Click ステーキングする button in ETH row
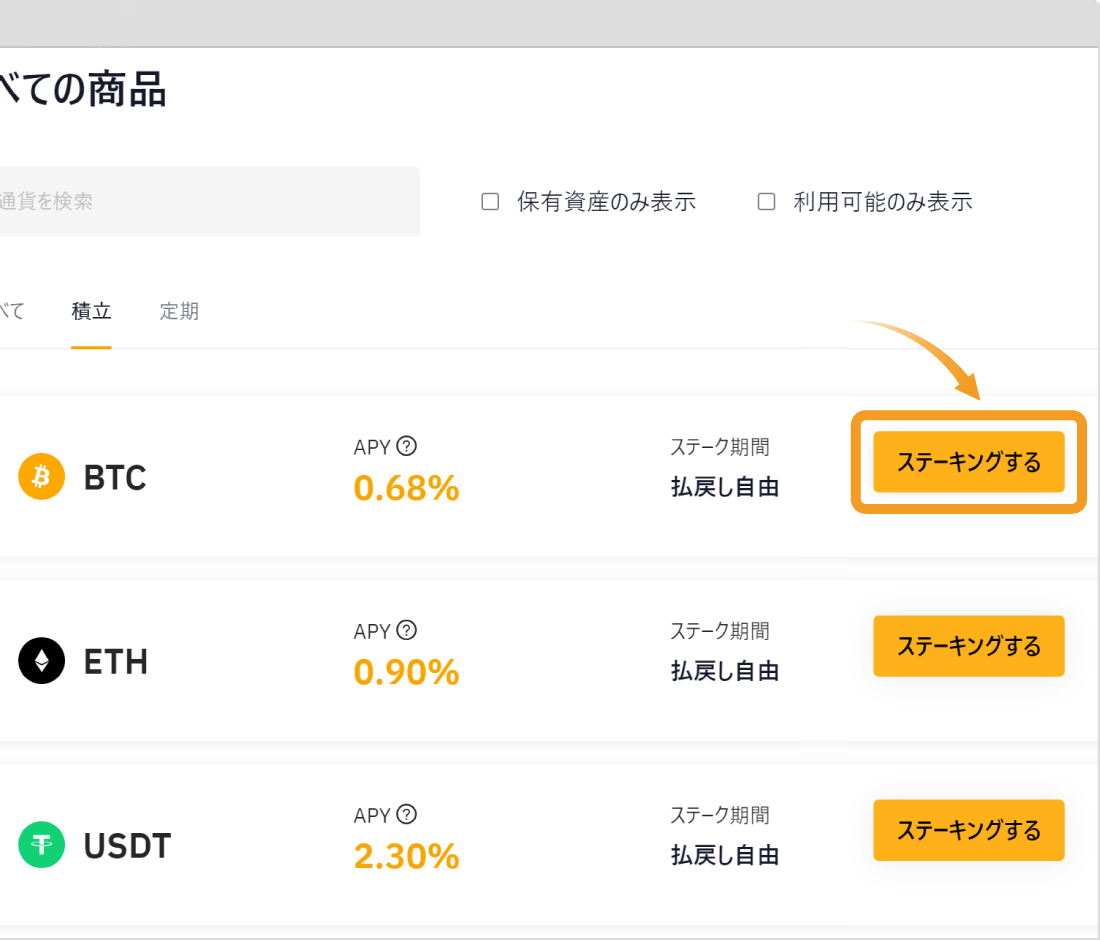Screen dimensions: 1100x940 click(x=968, y=646)
